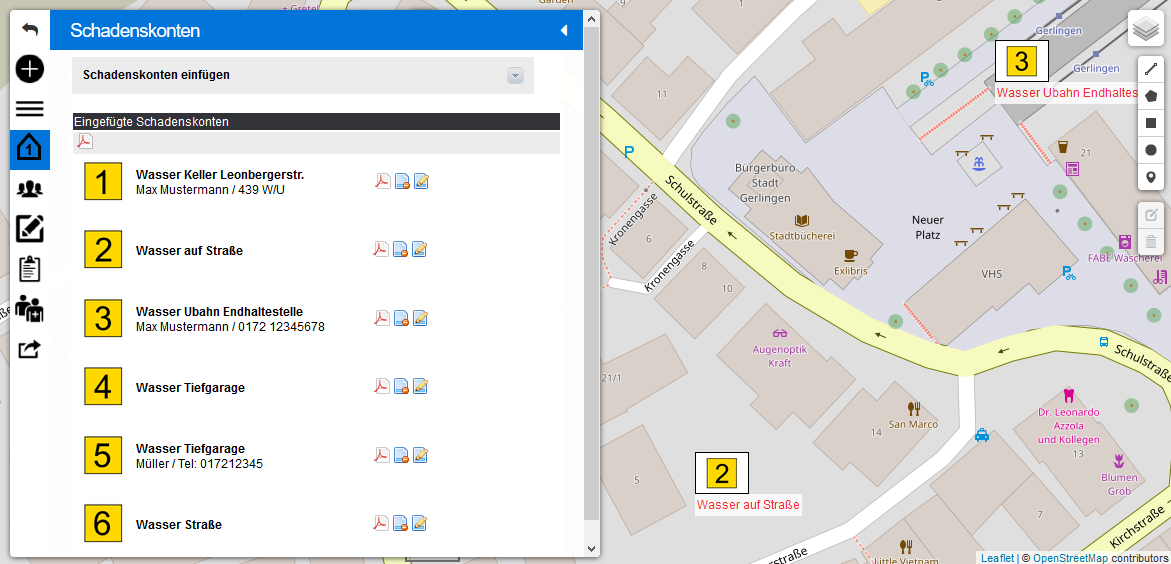Edit the Wasser auf Straße entry
Viewport: 1171px width, 564px height.
pos(421,249)
